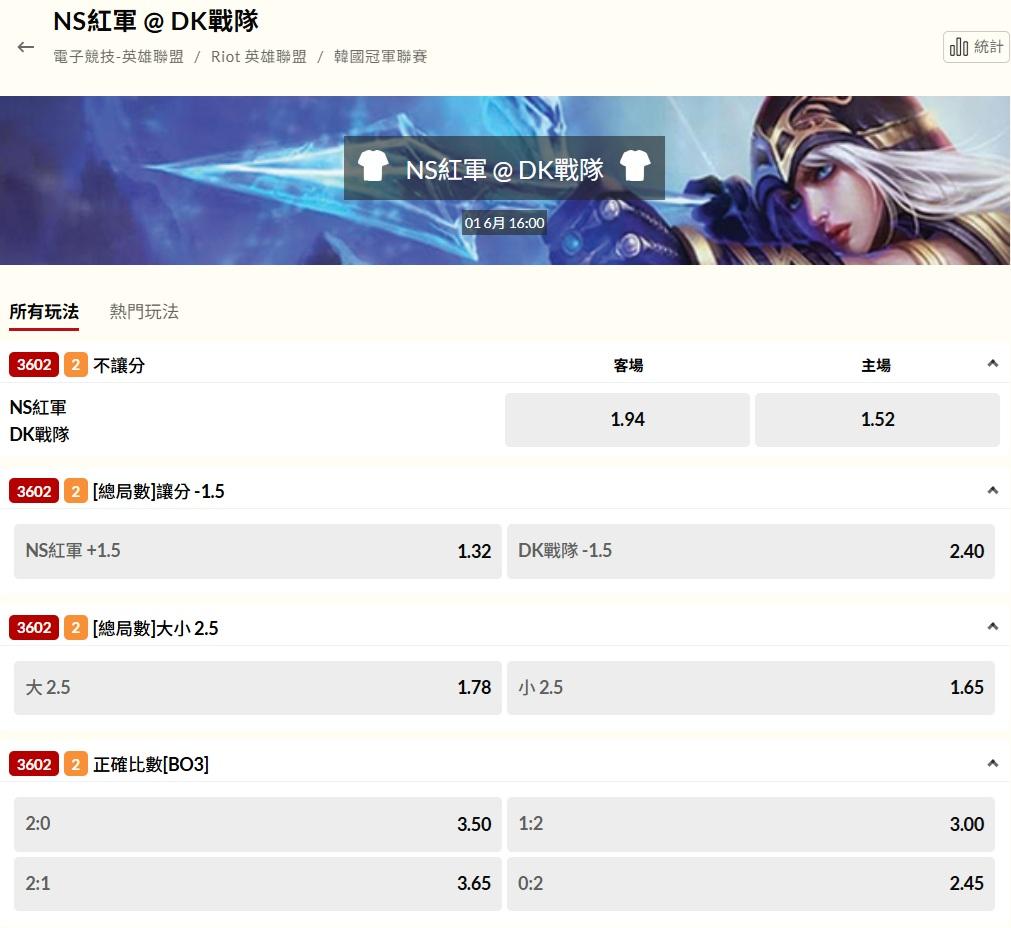
Task: Select the 所有玩法 tab
Action: tap(44, 312)
